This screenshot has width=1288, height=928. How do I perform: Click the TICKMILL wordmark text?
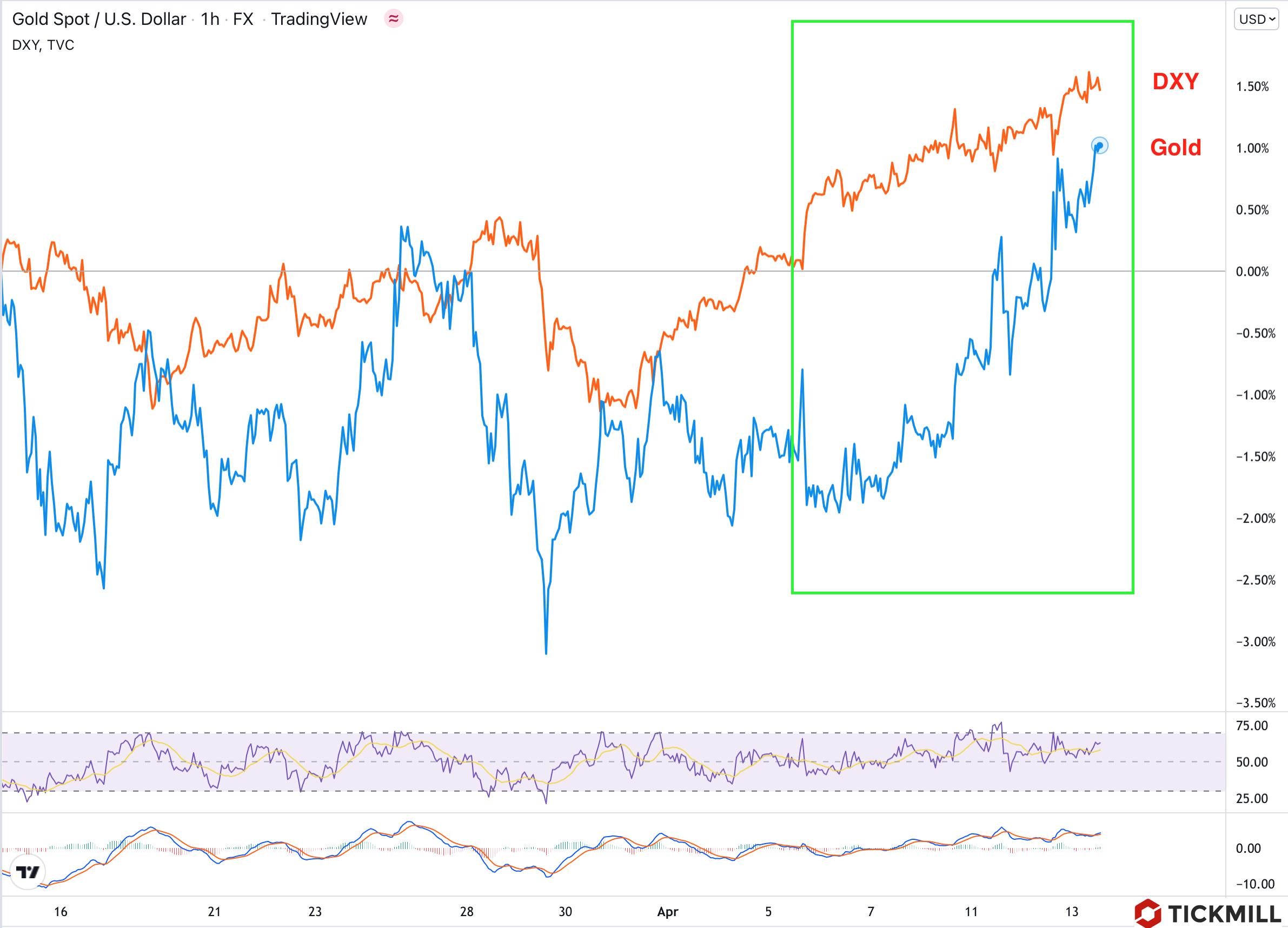coord(1224,914)
